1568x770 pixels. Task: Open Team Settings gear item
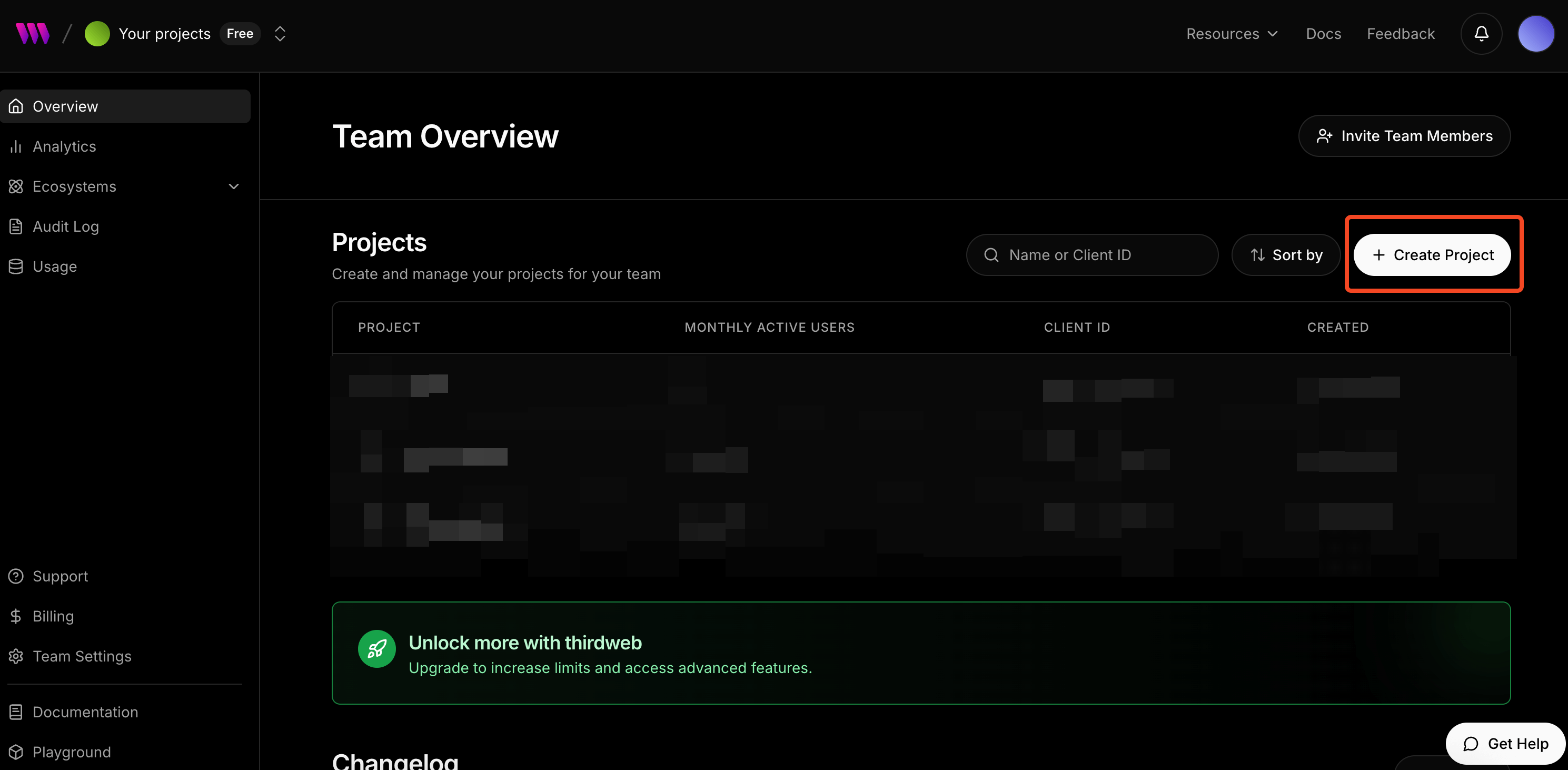pyautogui.click(x=82, y=656)
